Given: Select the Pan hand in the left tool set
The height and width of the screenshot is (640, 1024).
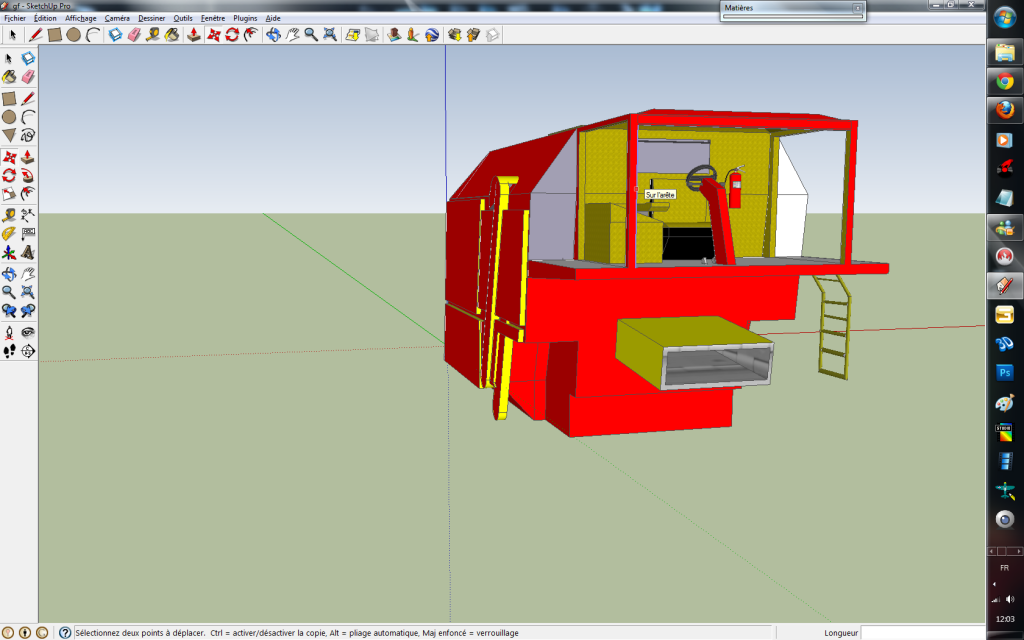Looking at the screenshot, I should tap(27, 274).
